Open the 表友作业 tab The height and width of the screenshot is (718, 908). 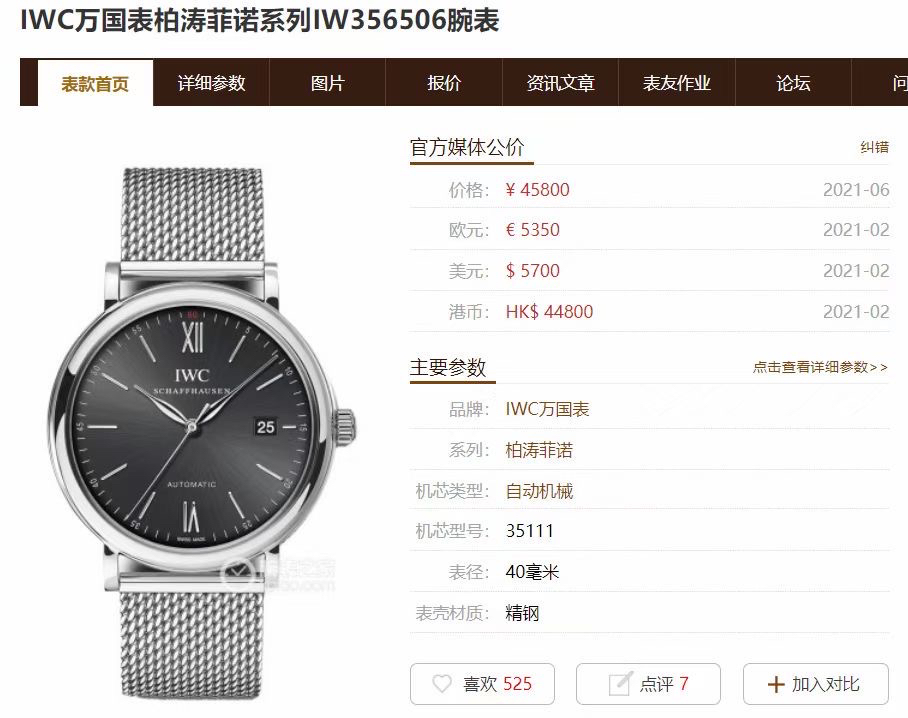(x=677, y=82)
